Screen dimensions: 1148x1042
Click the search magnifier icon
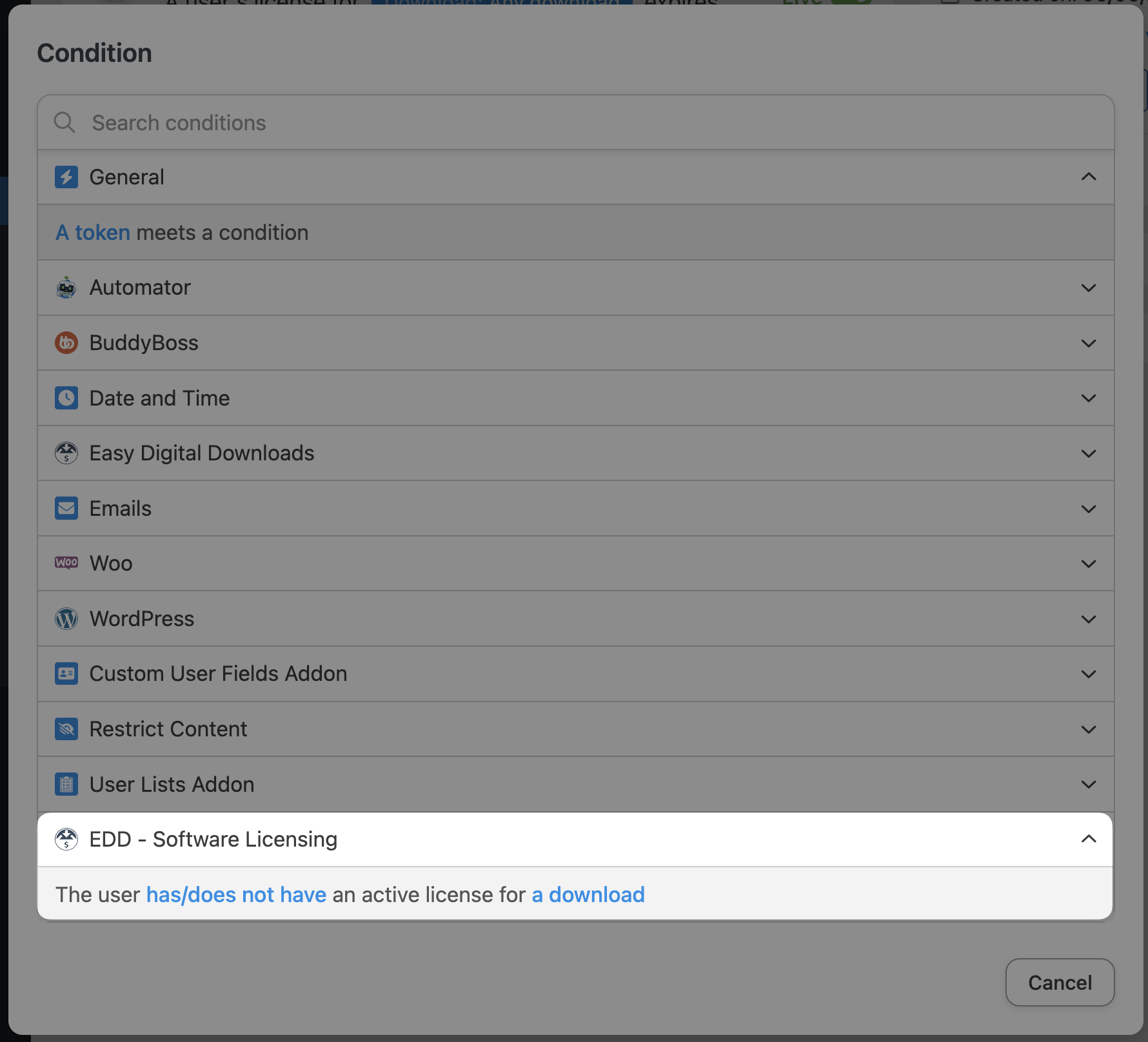pyautogui.click(x=64, y=123)
